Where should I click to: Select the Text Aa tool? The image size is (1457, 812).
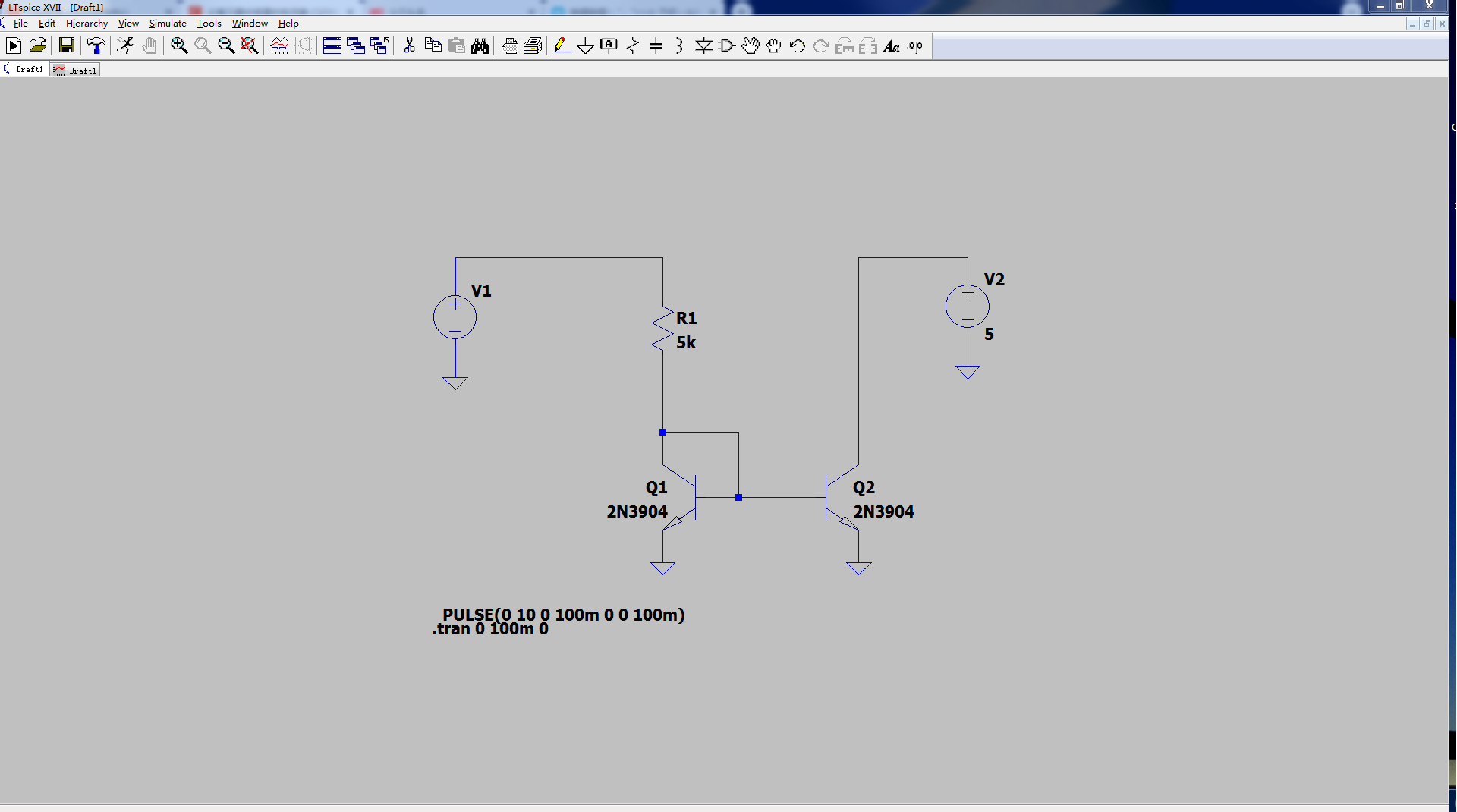[892, 46]
